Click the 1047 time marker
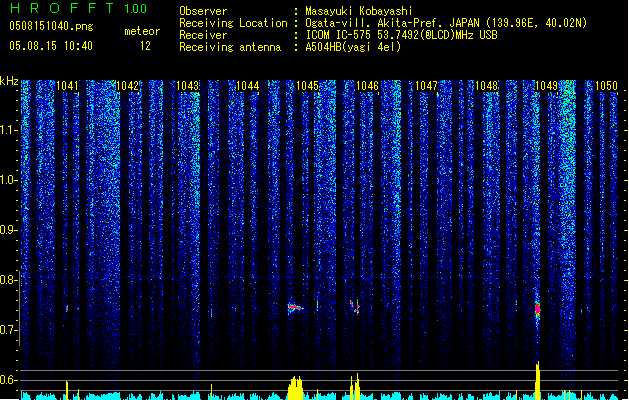Image resolution: width=629 pixels, height=400 pixels. tap(426, 86)
